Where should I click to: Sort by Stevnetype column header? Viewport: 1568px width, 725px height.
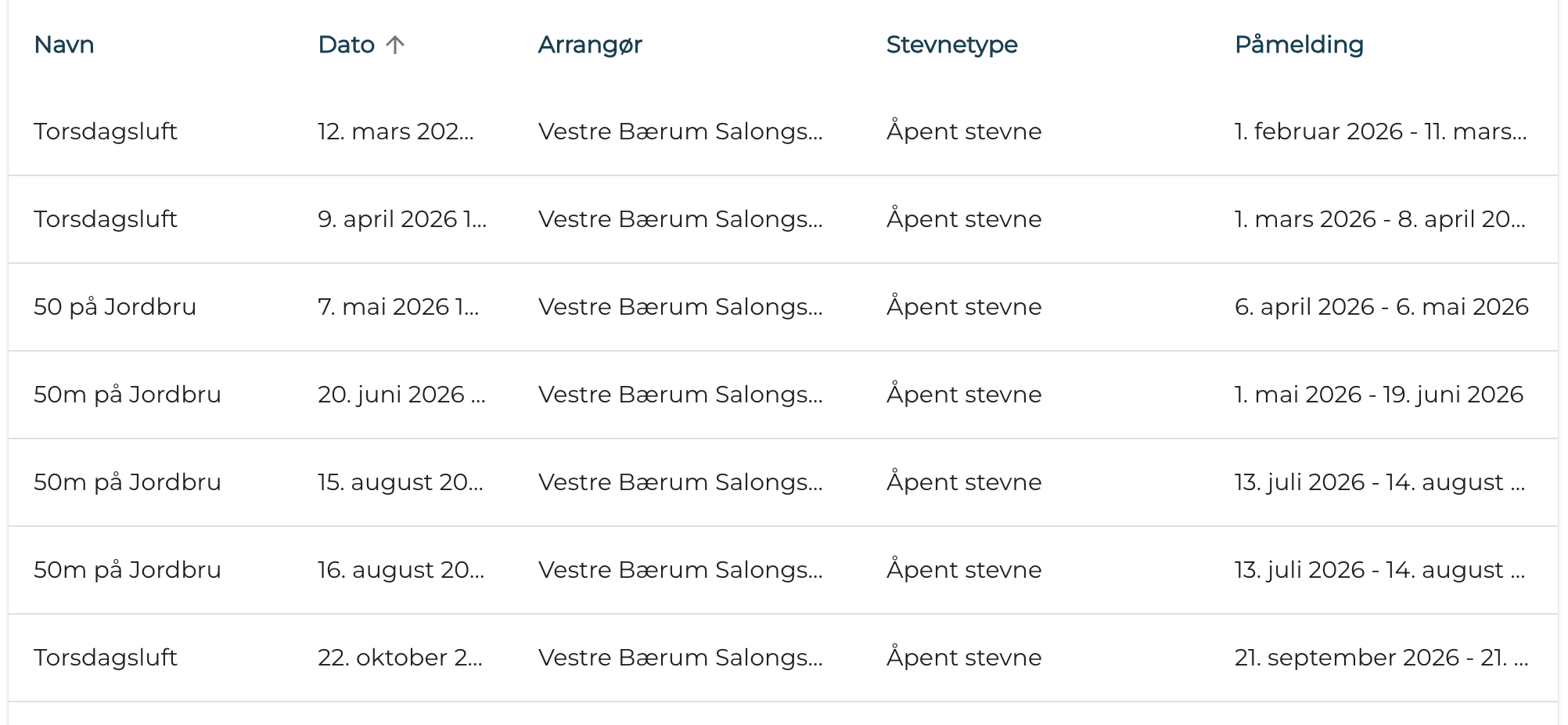point(950,45)
